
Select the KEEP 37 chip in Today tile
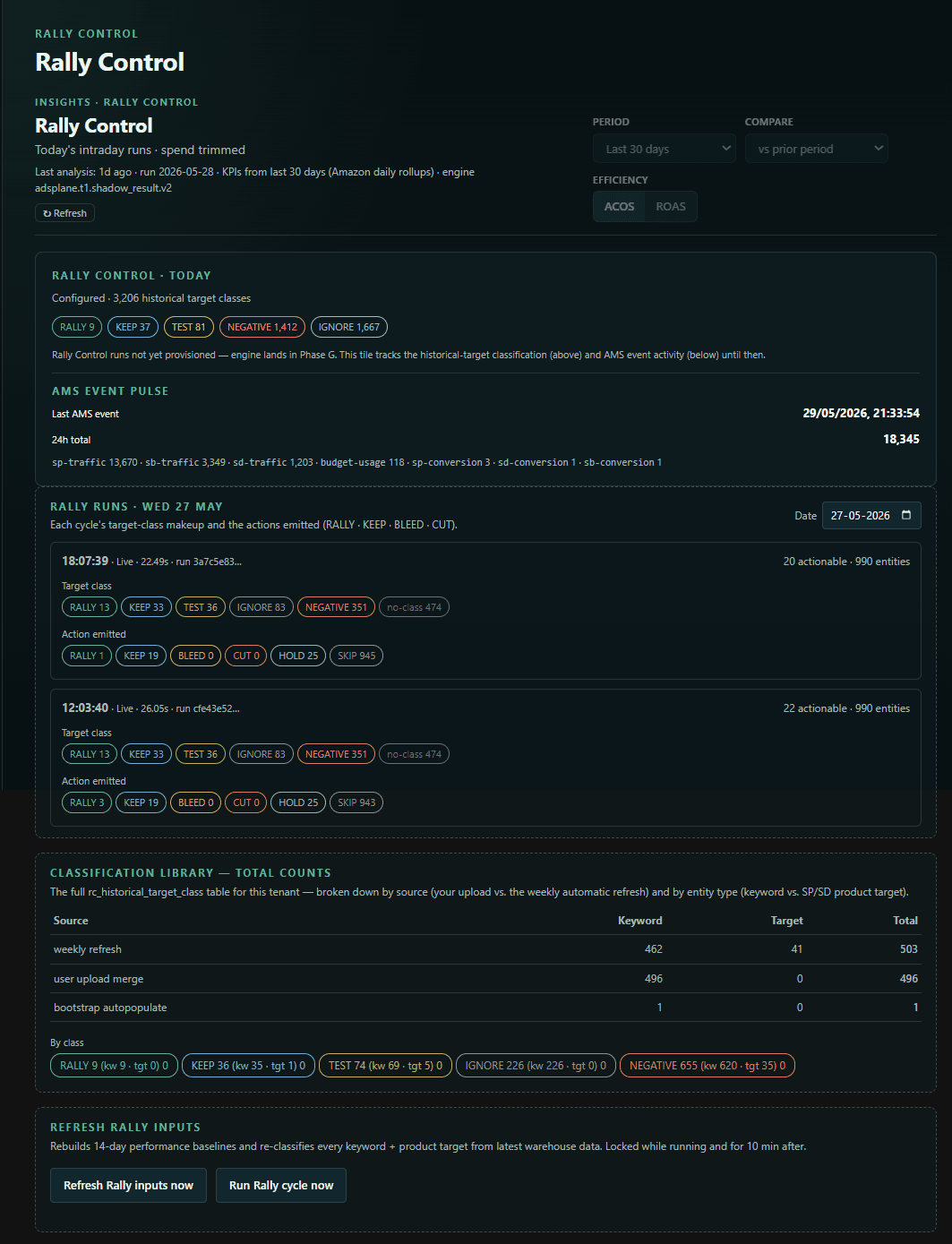click(133, 327)
